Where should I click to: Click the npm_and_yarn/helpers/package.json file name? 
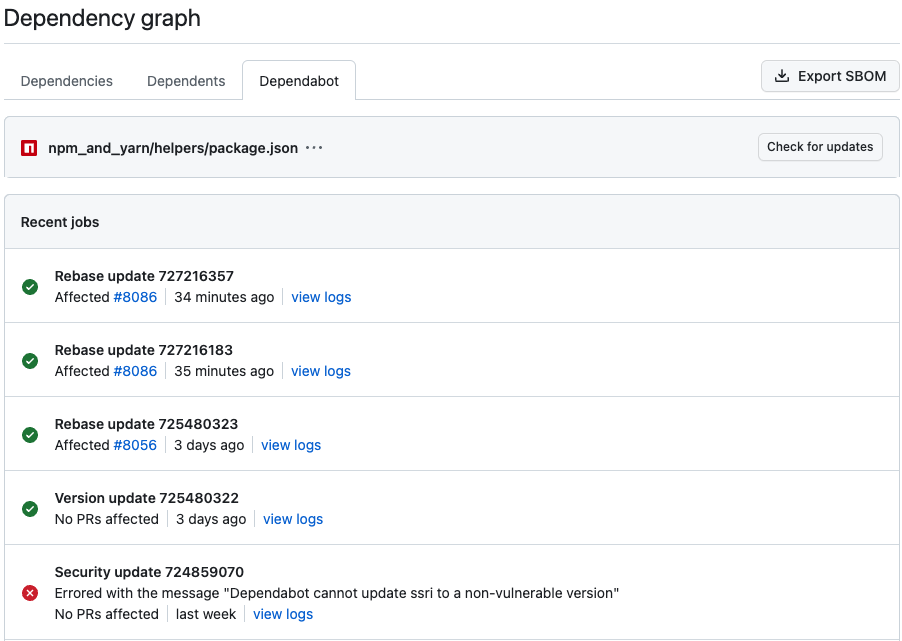pyautogui.click(x=173, y=148)
